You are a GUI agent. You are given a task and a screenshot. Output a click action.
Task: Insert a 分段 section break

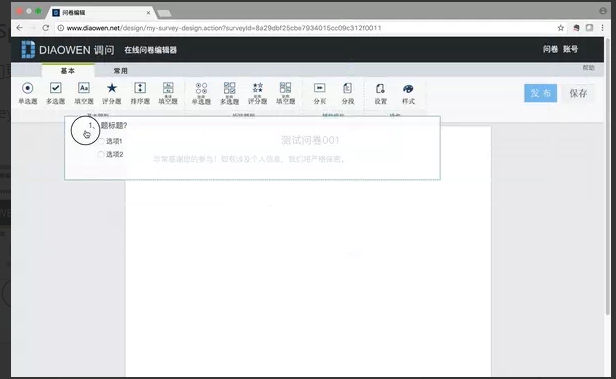click(348, 93)
